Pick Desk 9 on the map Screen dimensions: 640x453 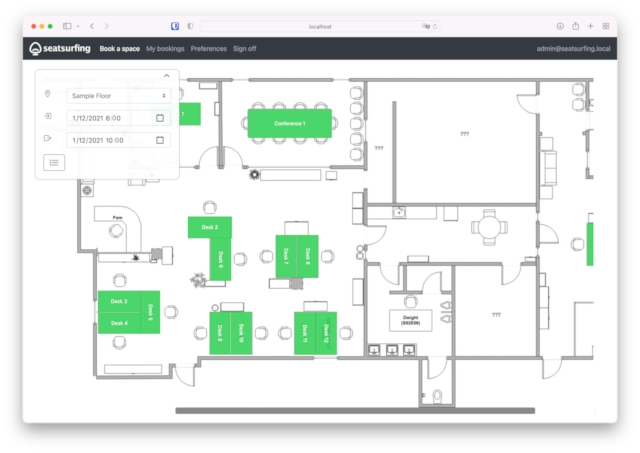point(220,333)
